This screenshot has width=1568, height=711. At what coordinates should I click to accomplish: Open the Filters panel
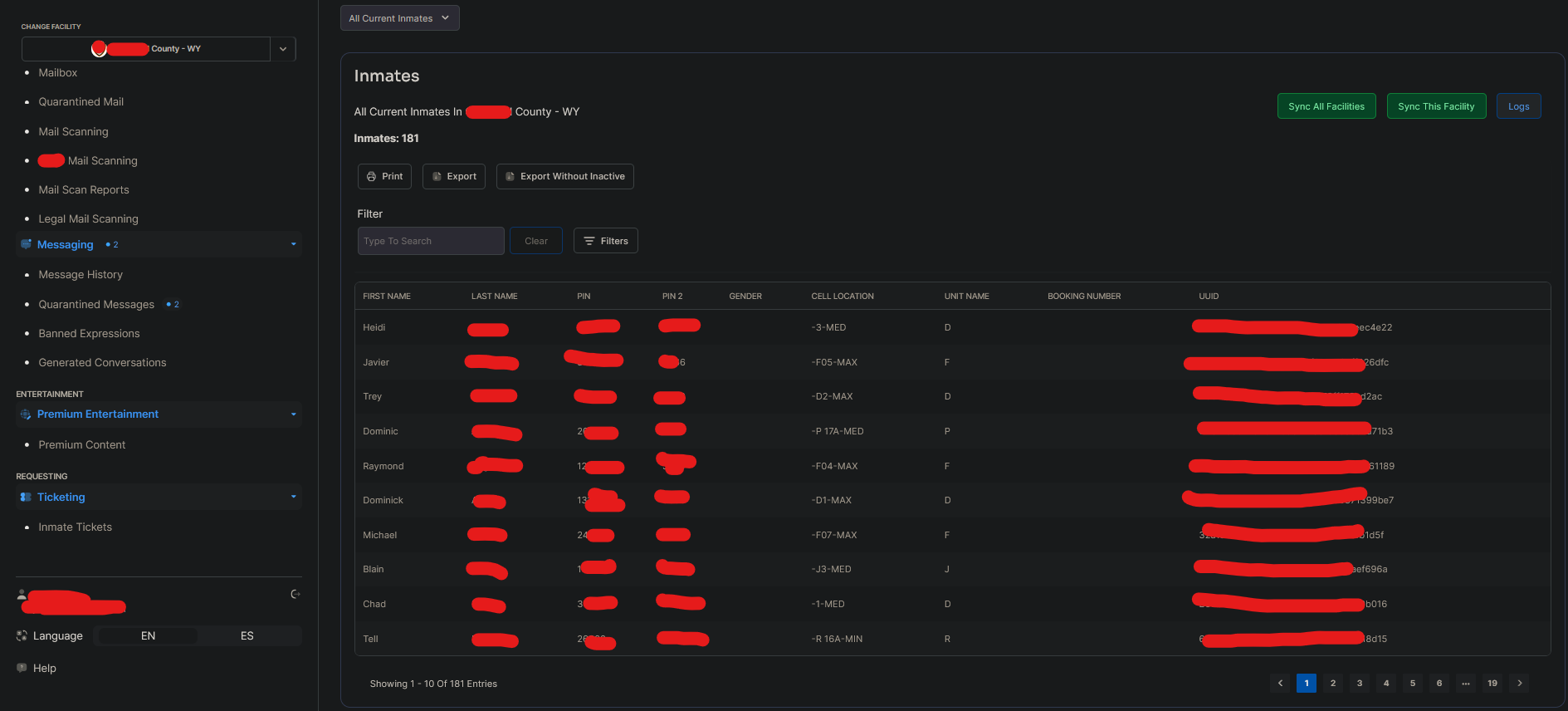[605, 241]
